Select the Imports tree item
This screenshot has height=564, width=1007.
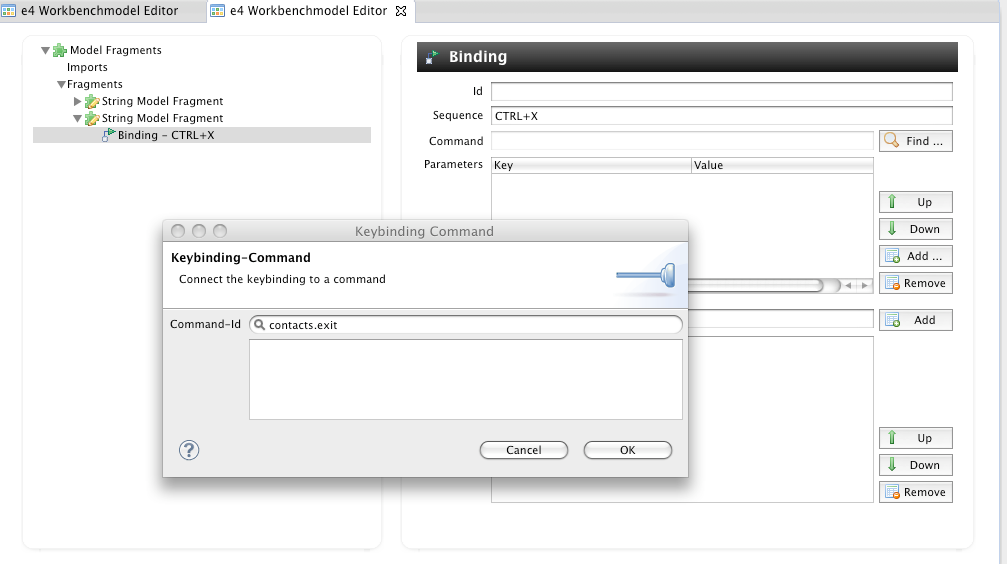point(87,67)
